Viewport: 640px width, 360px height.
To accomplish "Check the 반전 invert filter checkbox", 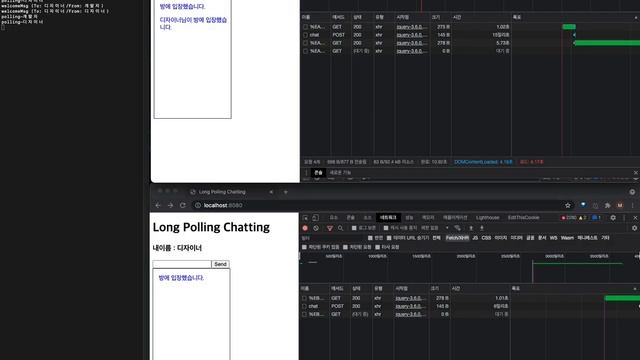I will 370,238.
